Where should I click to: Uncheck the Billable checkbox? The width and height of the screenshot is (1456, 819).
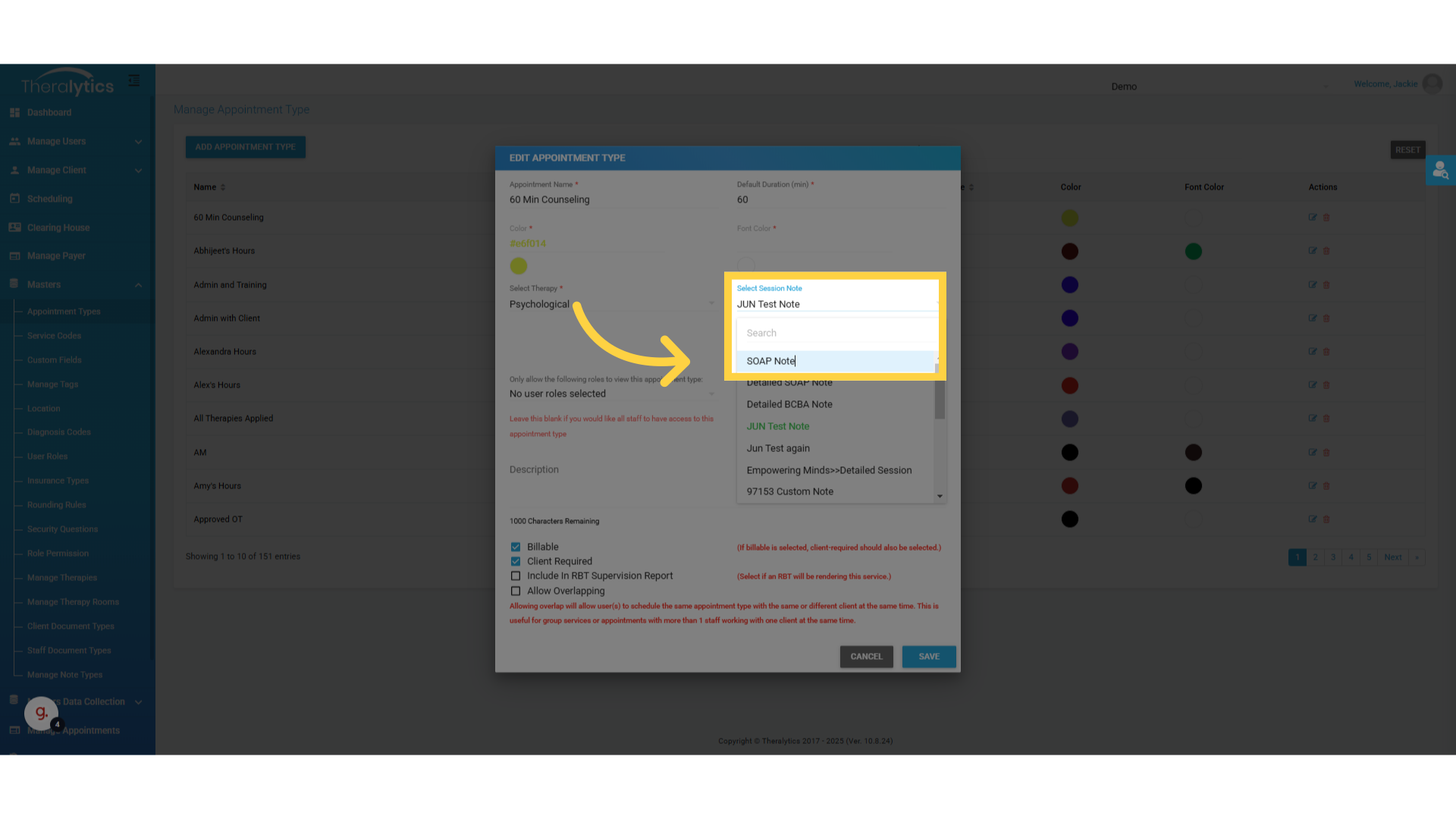[x=516, y=547]
